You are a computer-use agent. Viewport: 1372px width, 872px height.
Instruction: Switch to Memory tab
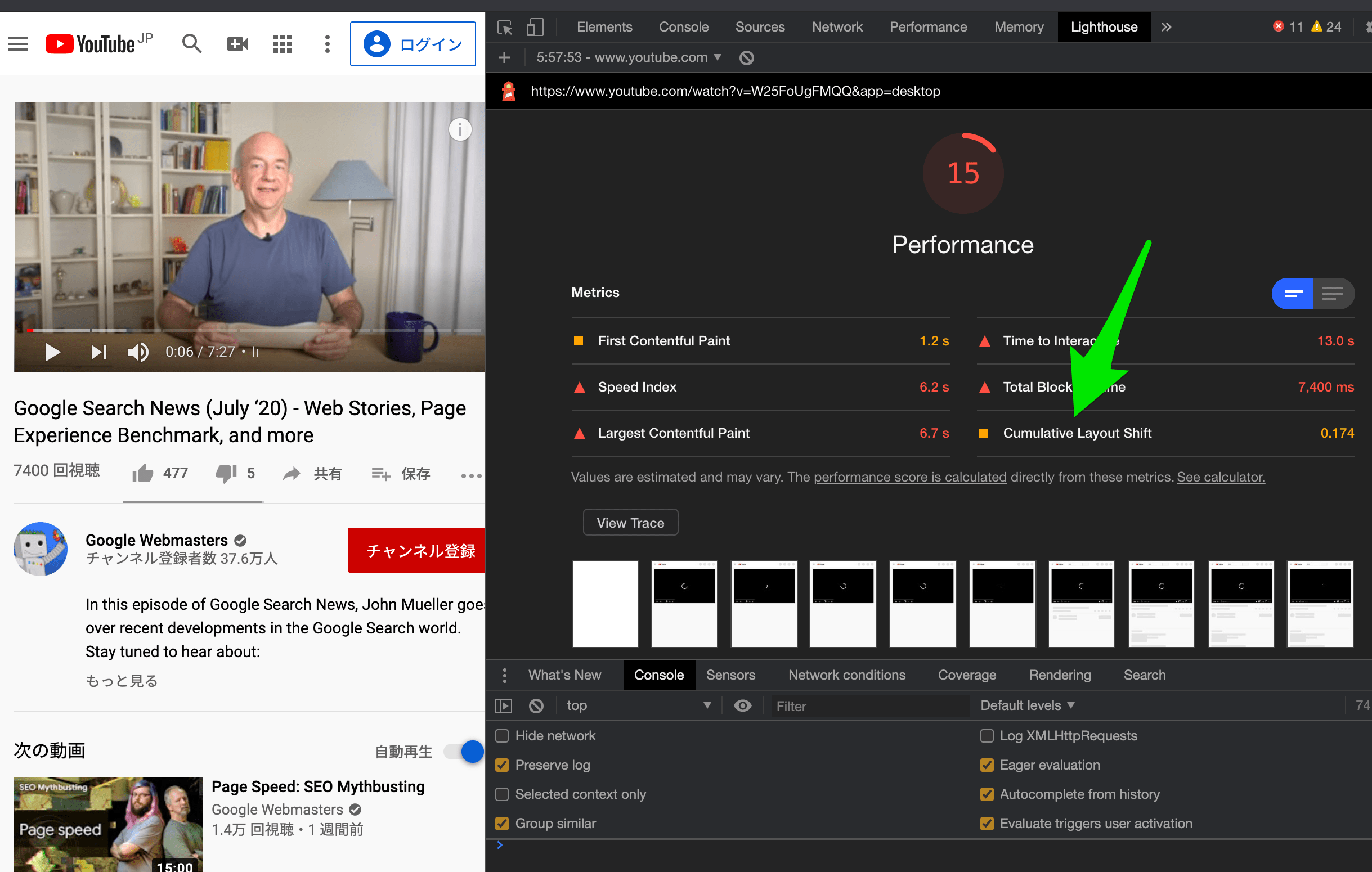[x=1019, y=27]
